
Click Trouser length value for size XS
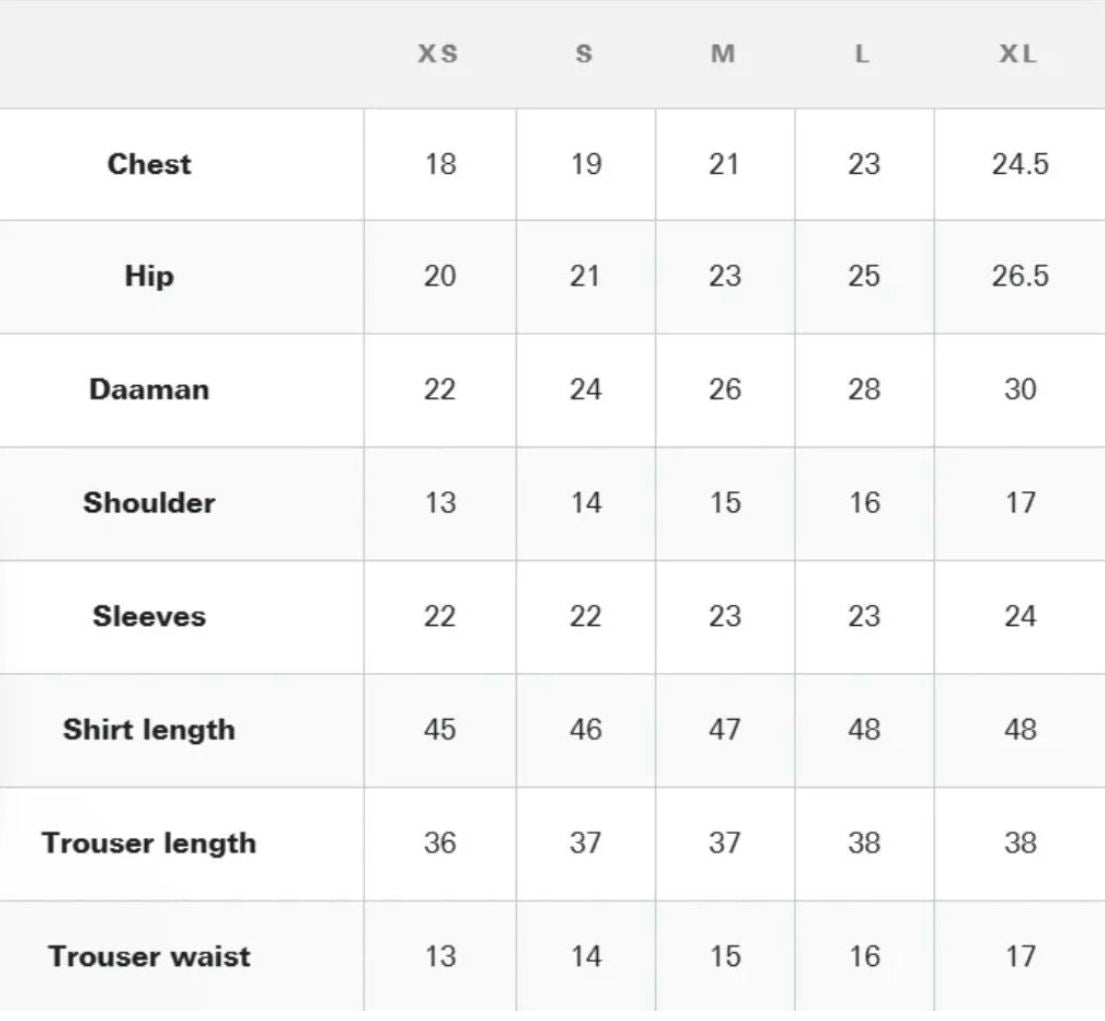coord(440,843)
